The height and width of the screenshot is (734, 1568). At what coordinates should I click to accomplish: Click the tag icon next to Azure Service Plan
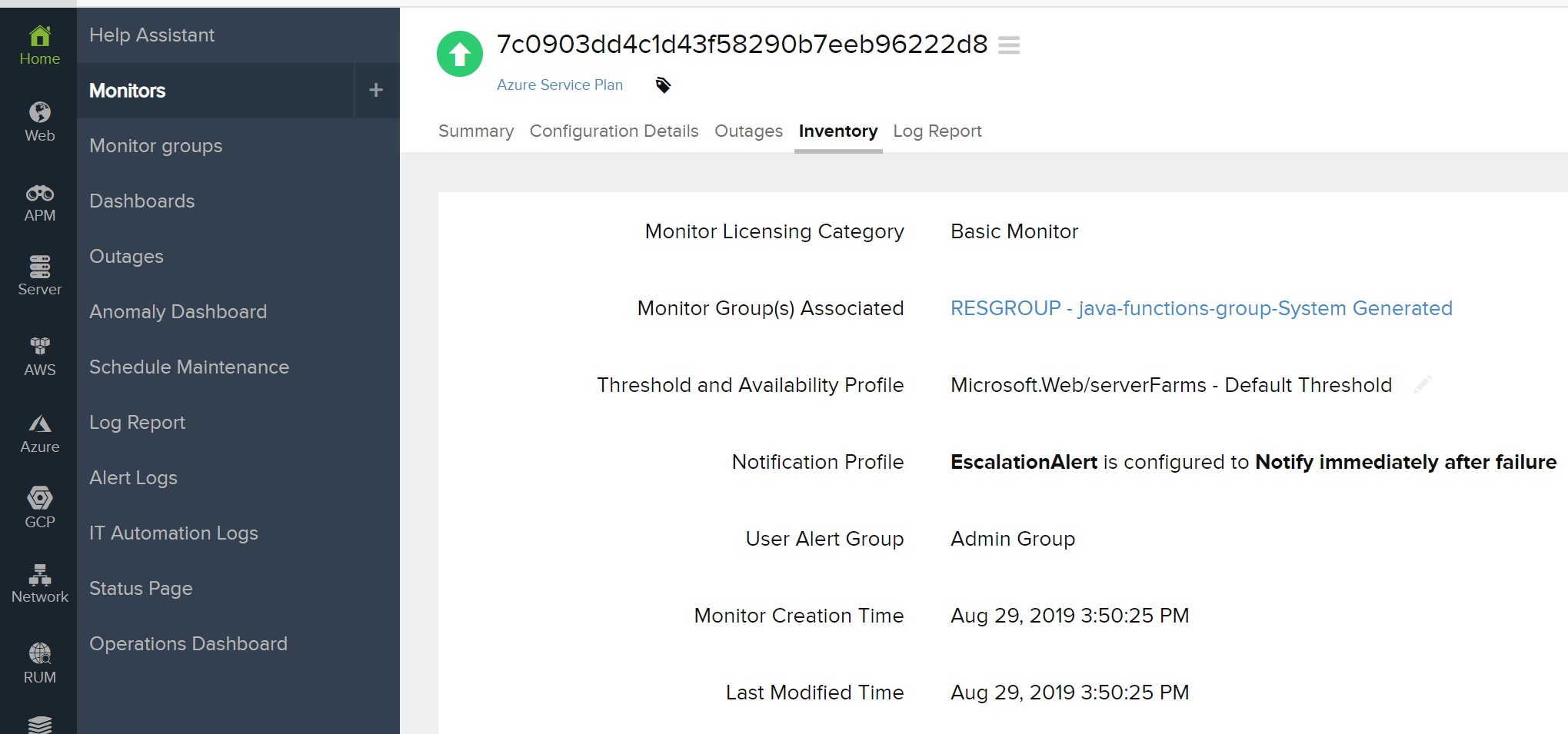(663, 85)
